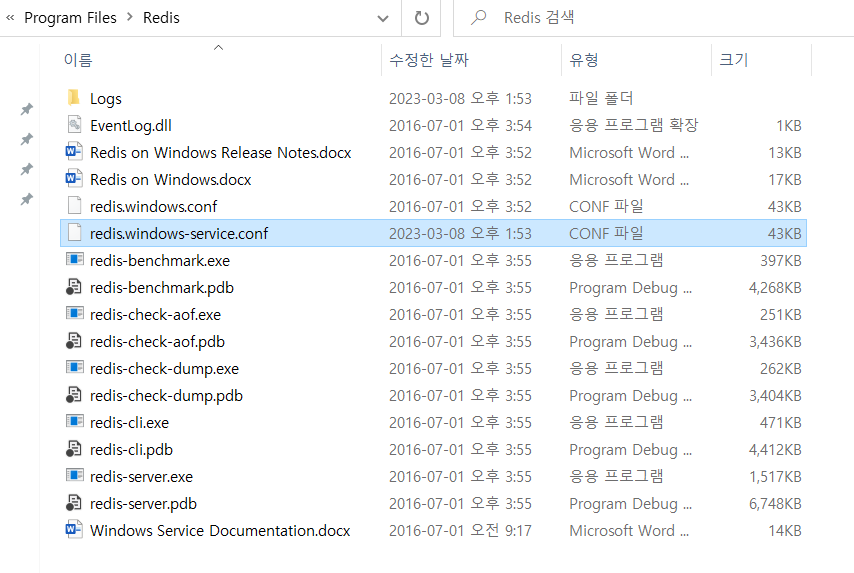Select the file name redis.windows.conf
The image size is (854, 573).
point(154,206)
